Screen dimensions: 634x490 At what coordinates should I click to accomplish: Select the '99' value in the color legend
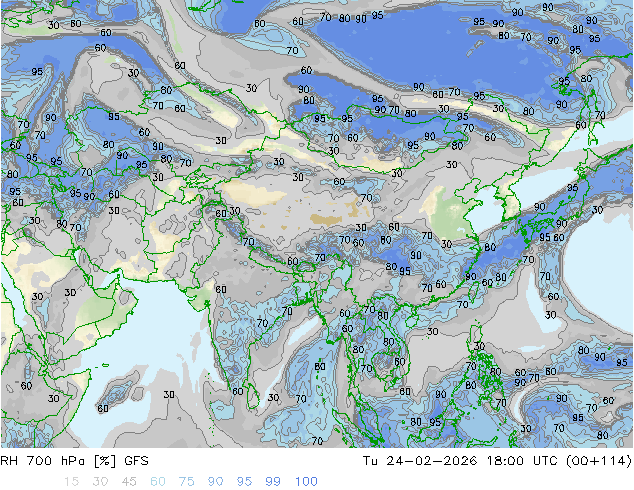[x=273, y=482]
